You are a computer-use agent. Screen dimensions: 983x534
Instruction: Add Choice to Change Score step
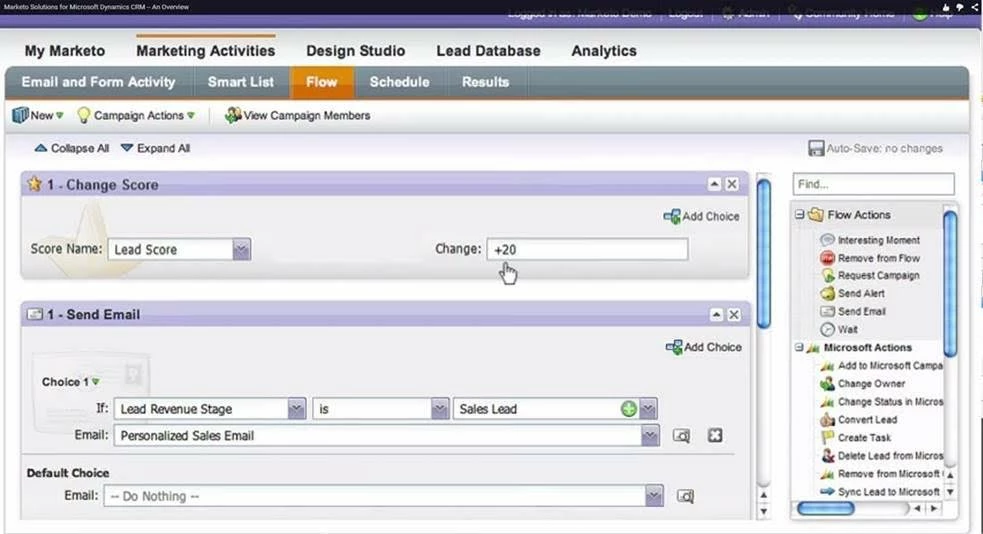point(702,216)
